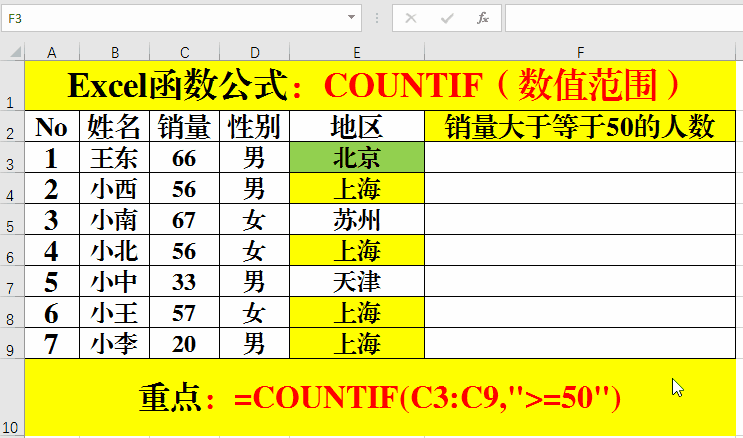Click the region cell '天津'
The height and width of the screenshot is (438, 743).
(357, 282)
